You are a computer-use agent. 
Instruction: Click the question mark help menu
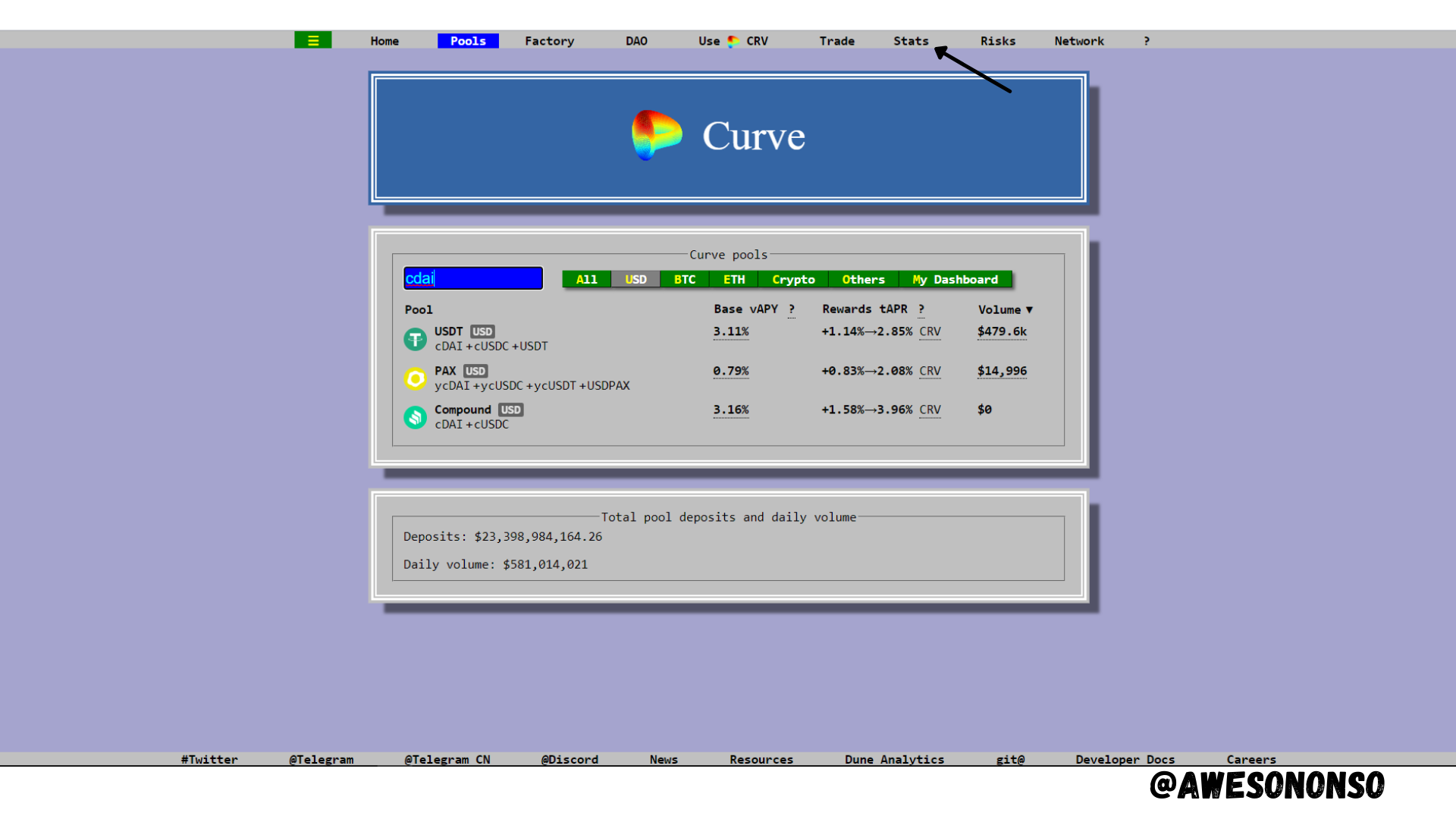pyautogui.click(x=1147, y=41)
